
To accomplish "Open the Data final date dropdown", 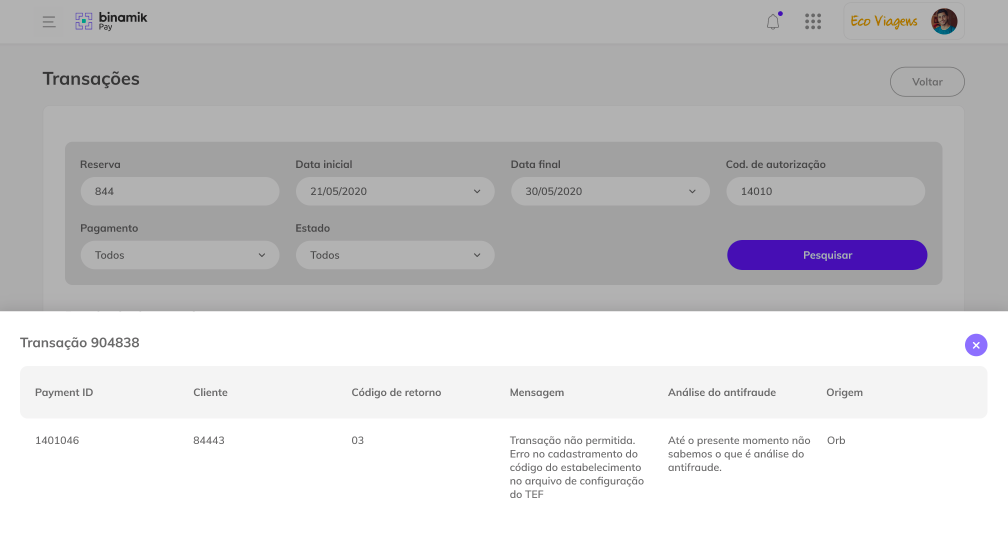I will pyautogui.click(x=610, y=191).
